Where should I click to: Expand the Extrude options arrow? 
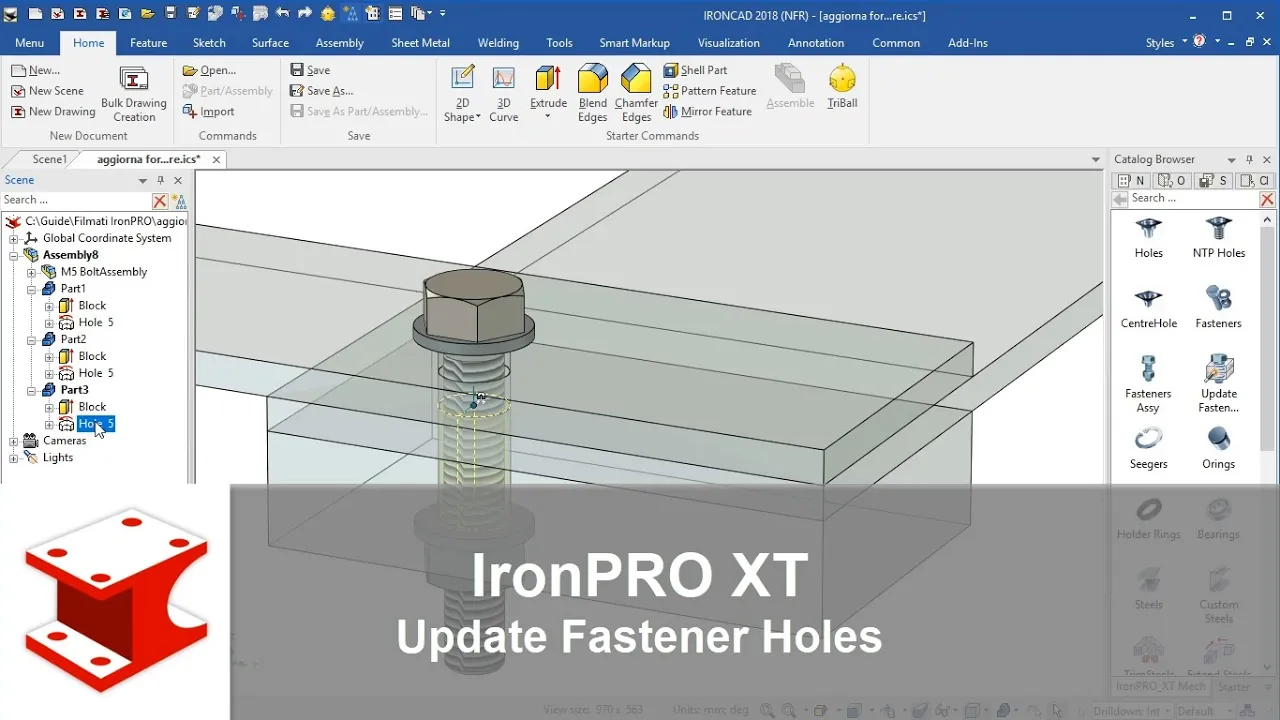[x=548, y=116]
